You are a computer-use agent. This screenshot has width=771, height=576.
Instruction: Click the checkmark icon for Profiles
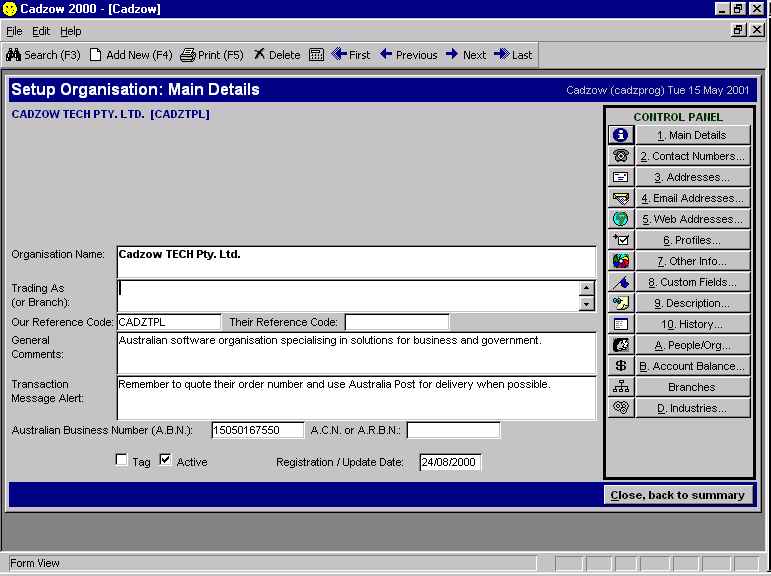click(621, 240)
